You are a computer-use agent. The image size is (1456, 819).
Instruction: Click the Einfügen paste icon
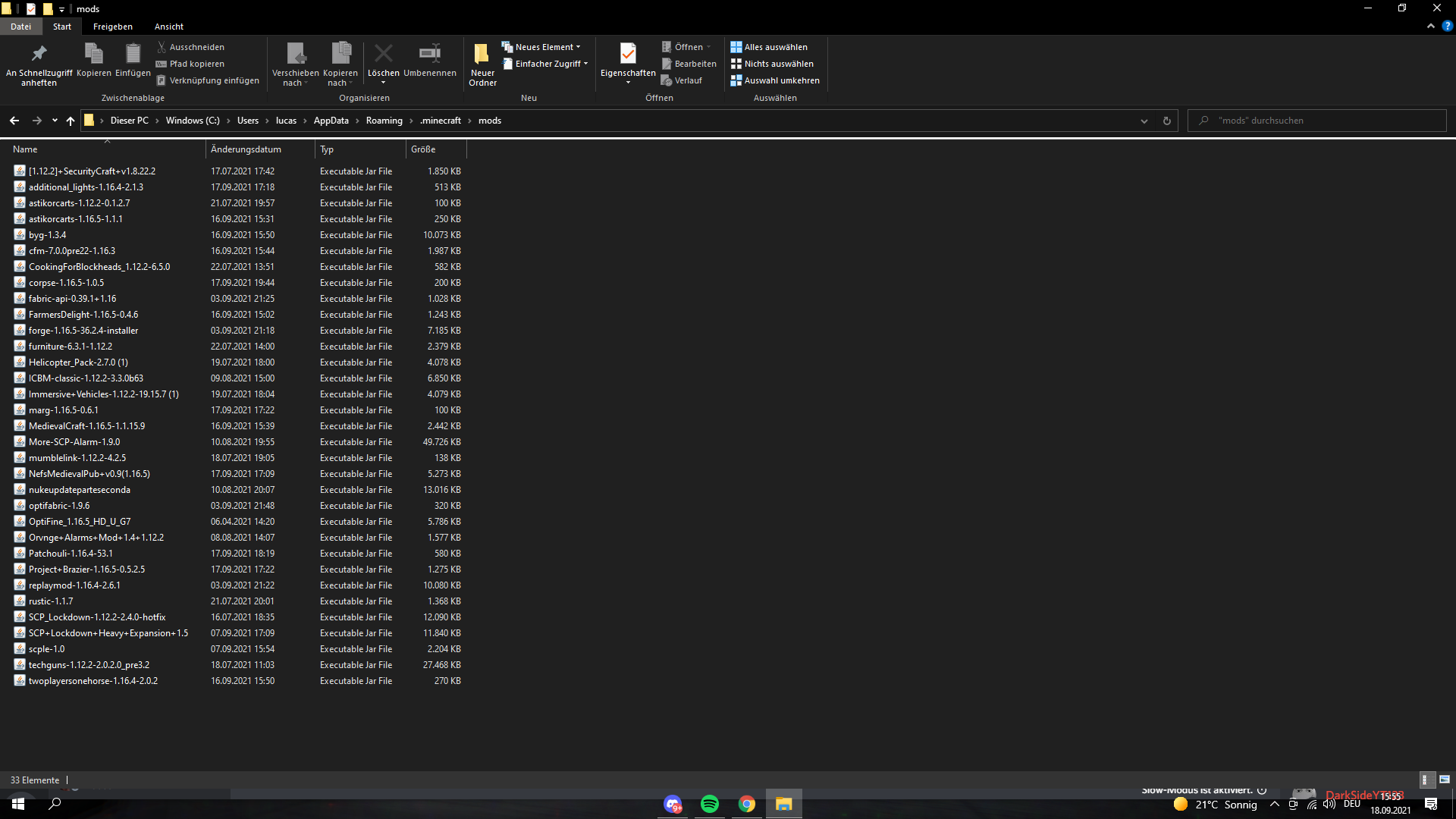(x=133, y=60)
